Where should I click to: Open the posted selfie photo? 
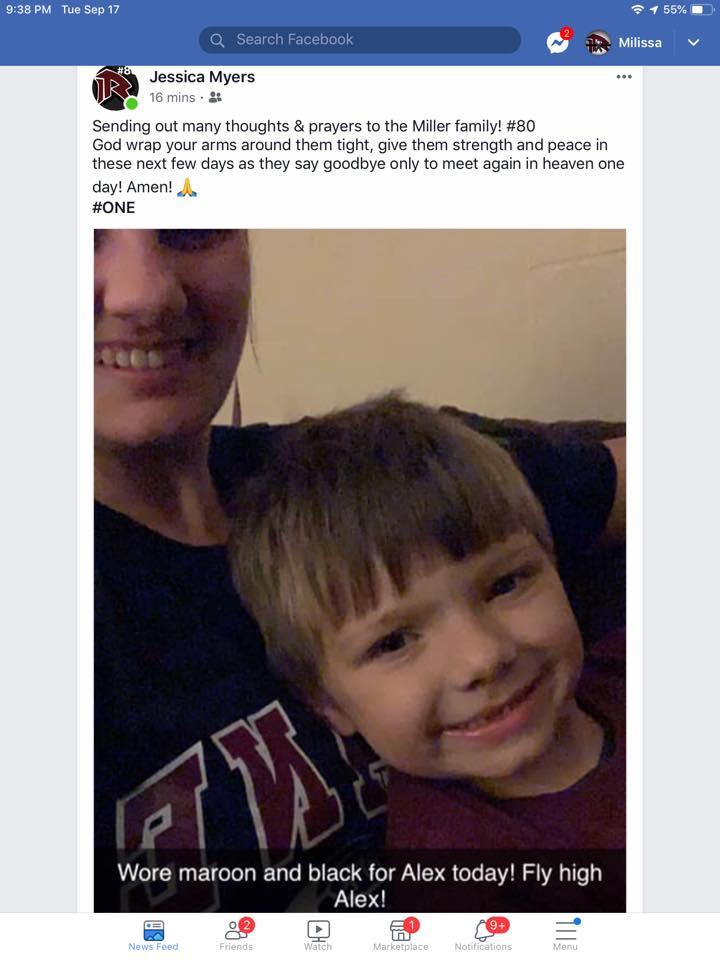click(x=360, y=571)
